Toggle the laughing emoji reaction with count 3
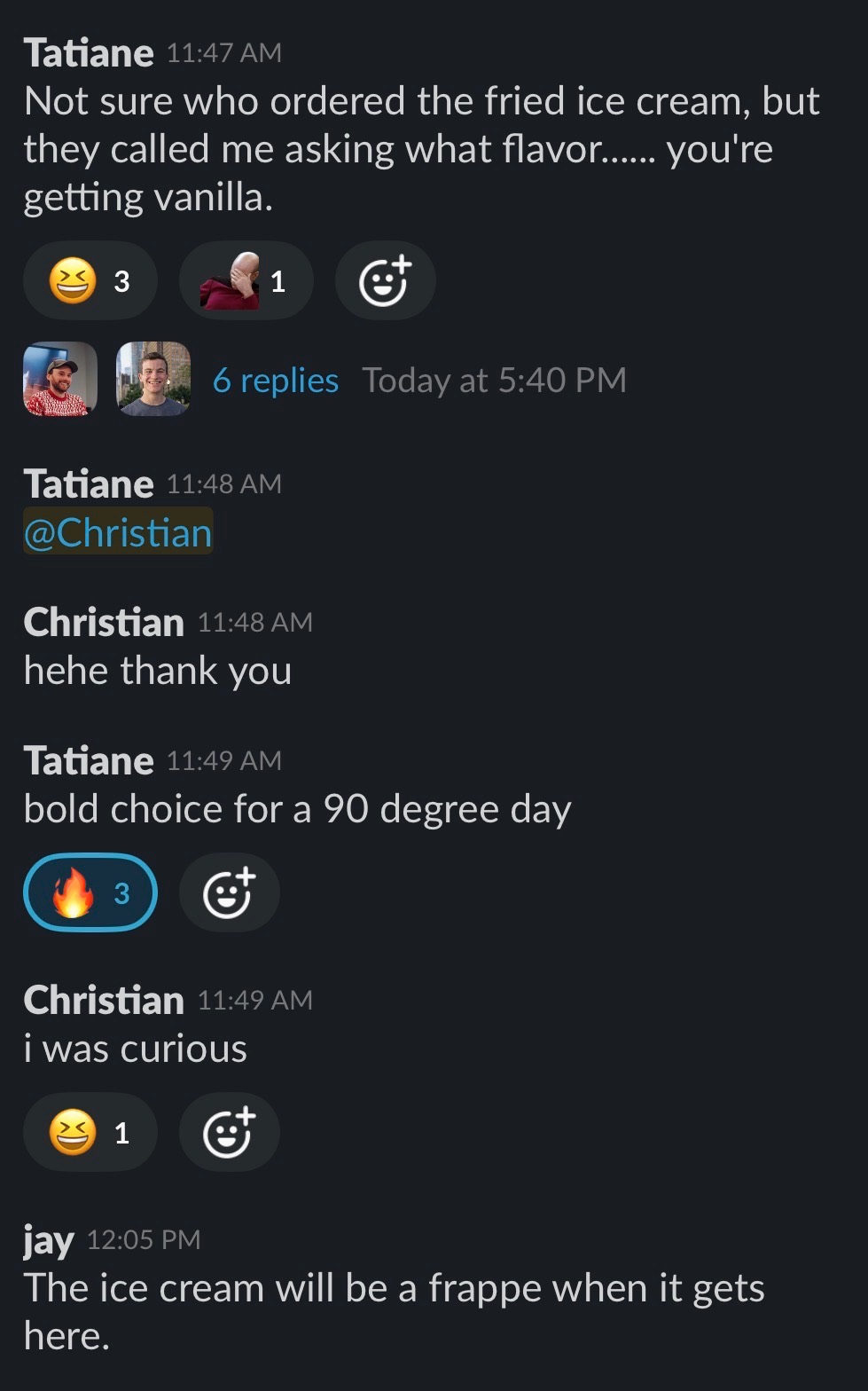This screenshot has width=868, height=1391. [x=90, y=280]
